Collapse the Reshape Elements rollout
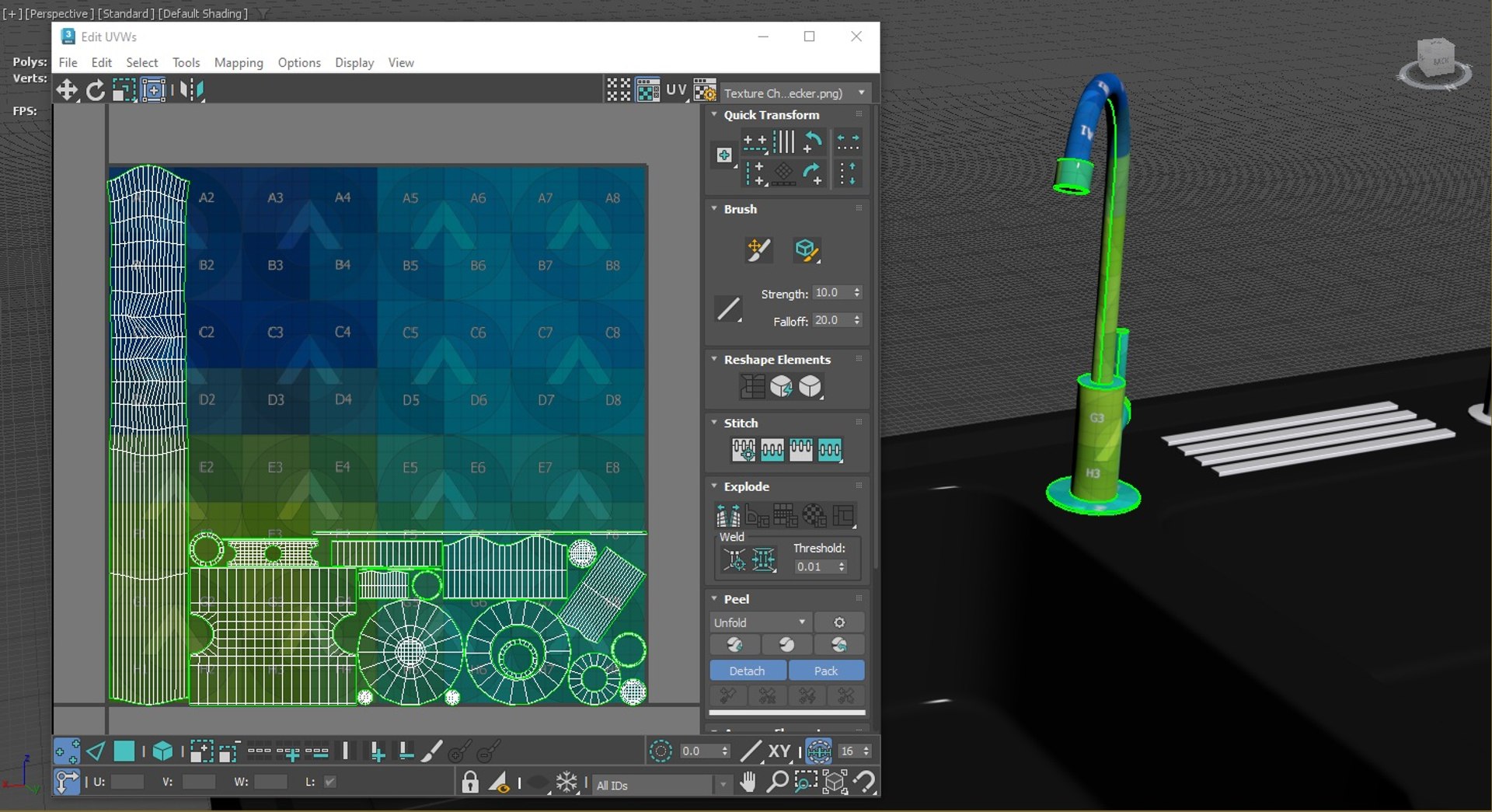Screen dimensions: 1492x812 tap(714, 360)
